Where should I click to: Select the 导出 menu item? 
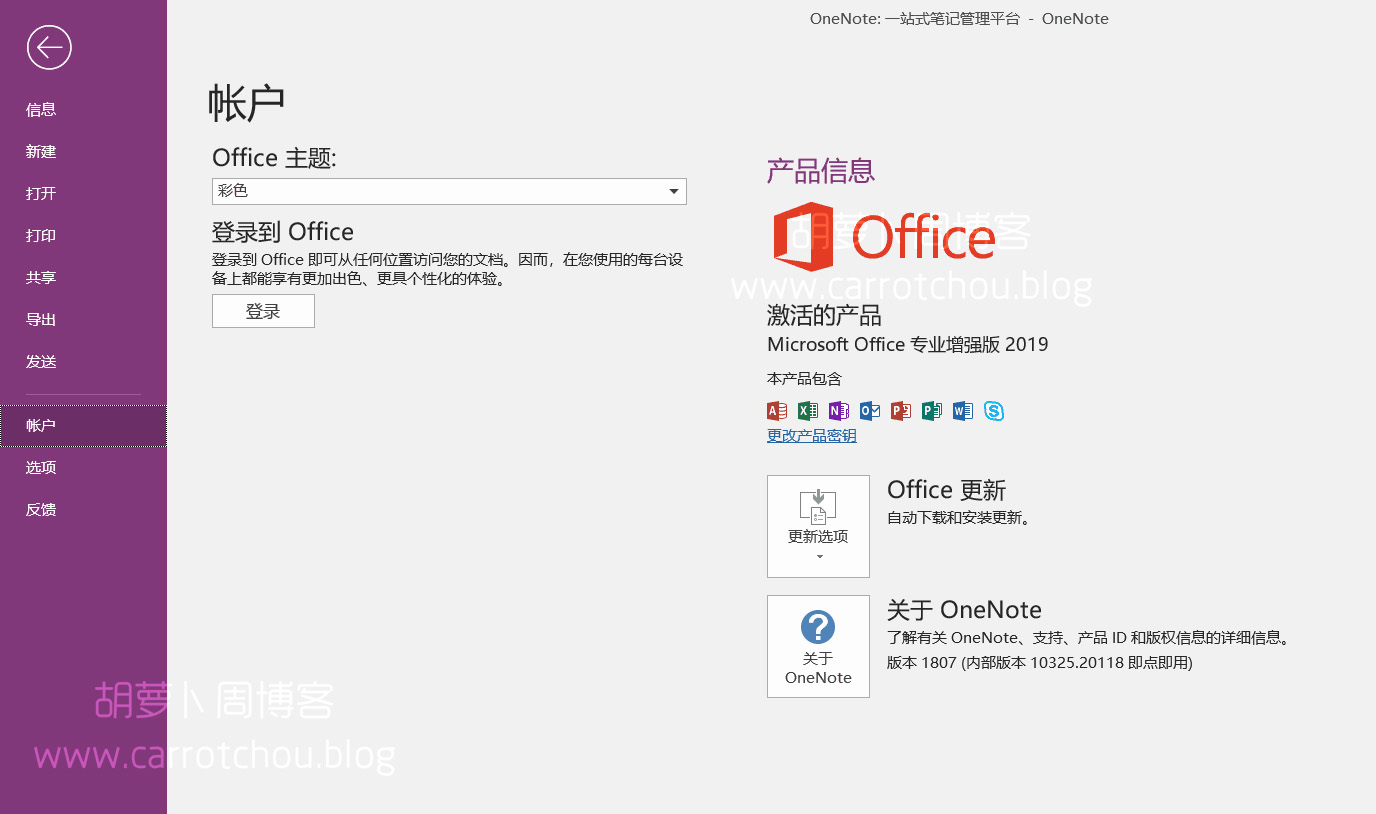83,320
